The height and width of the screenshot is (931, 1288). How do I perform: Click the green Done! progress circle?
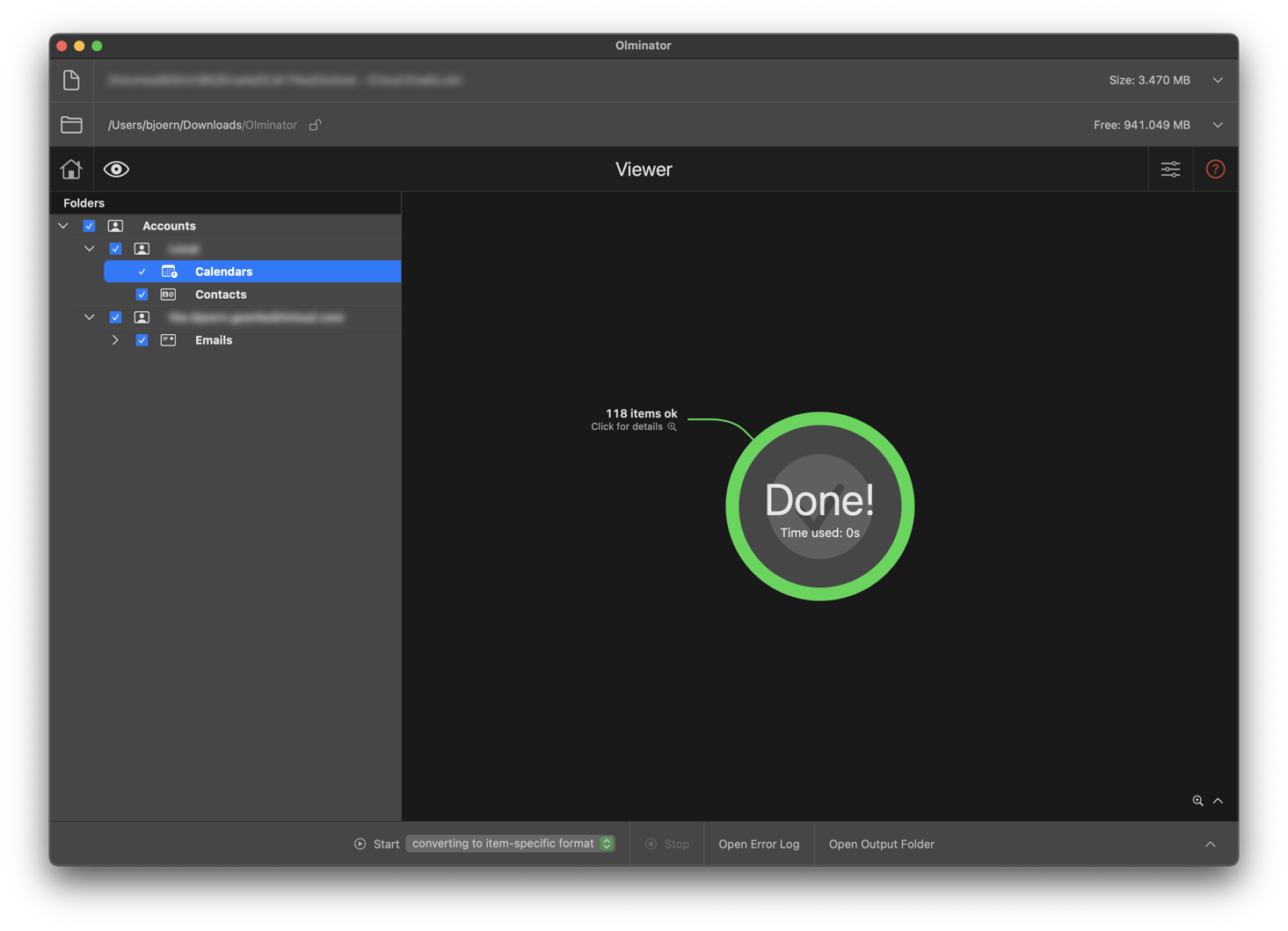click(819, 506)
